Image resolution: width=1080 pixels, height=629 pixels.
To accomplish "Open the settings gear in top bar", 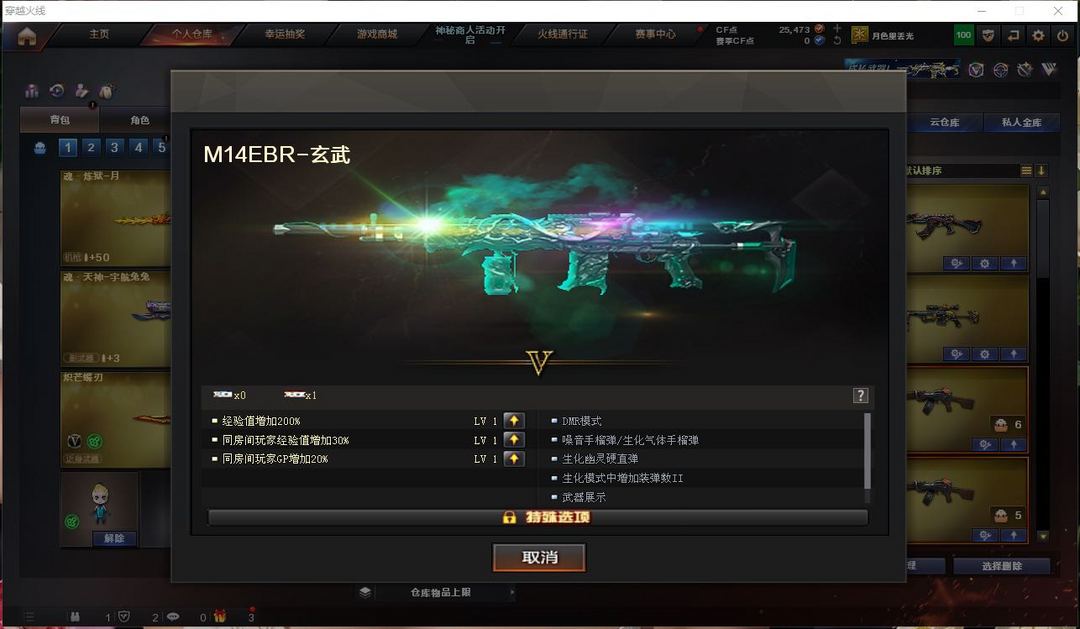I will [1038, 35].
